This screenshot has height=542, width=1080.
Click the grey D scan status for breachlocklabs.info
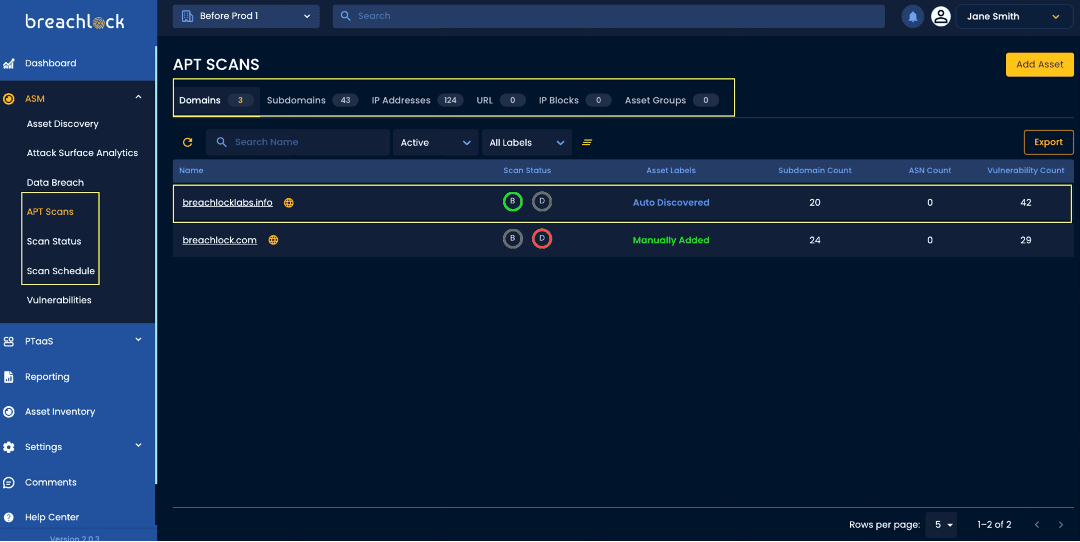pyautogui.click(x=542, y=202)
